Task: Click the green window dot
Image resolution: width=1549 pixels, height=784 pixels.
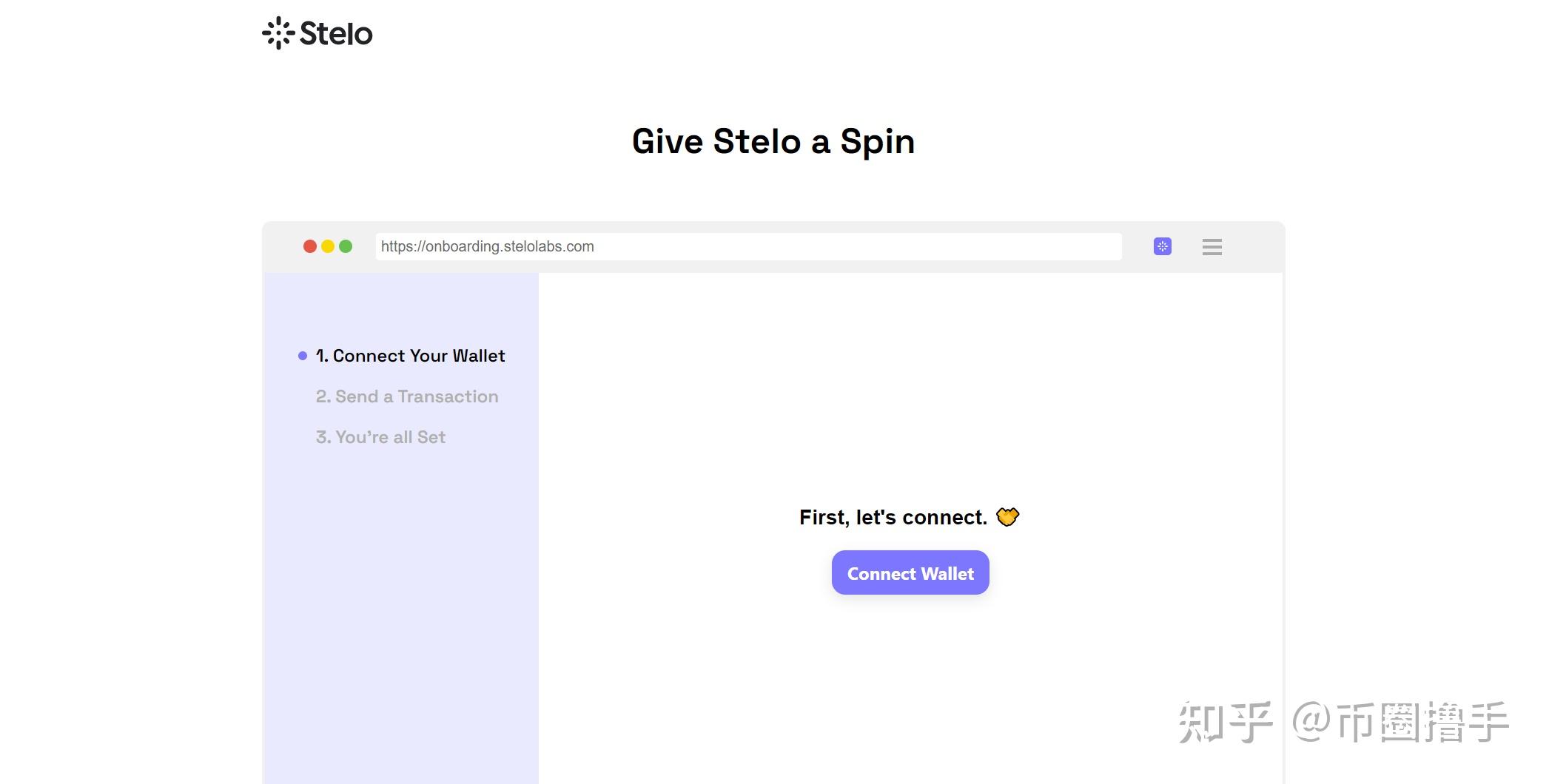Action: pyautogui.click(x=346, y=246)
